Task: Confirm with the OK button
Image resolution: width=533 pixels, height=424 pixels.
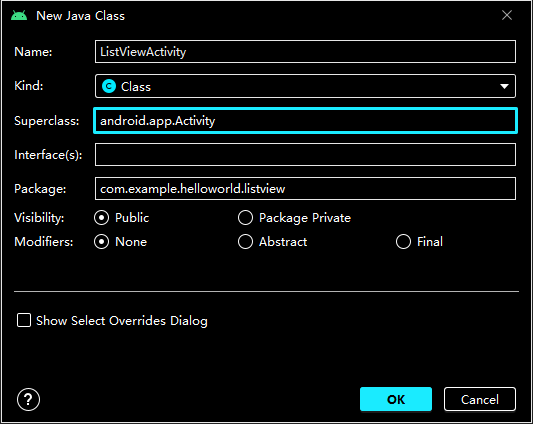Action: click(396, 399)
